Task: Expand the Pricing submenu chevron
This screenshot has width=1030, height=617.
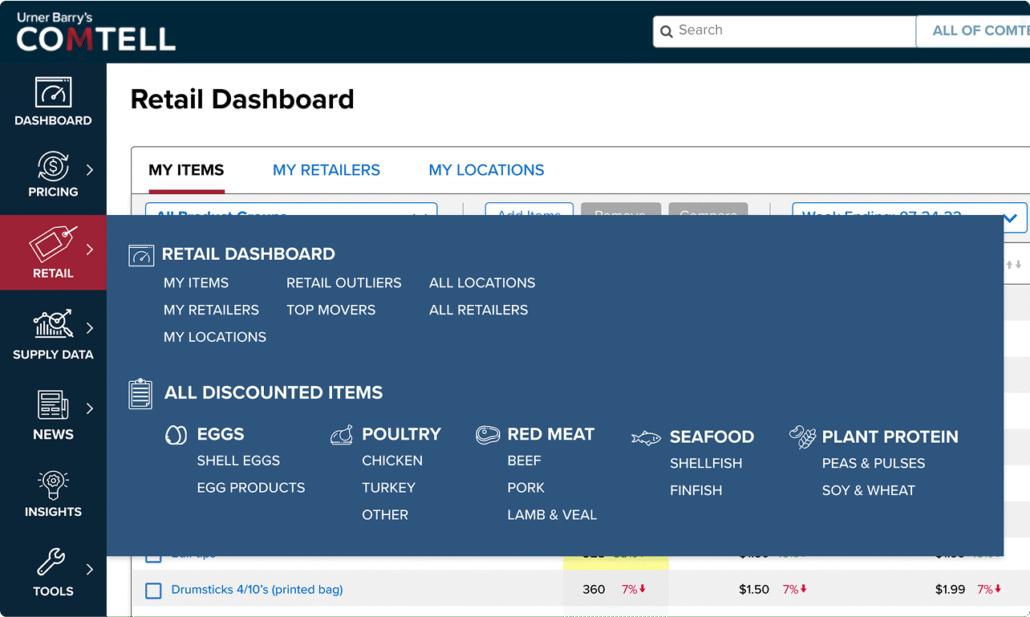Action: [x=90, y=170]
